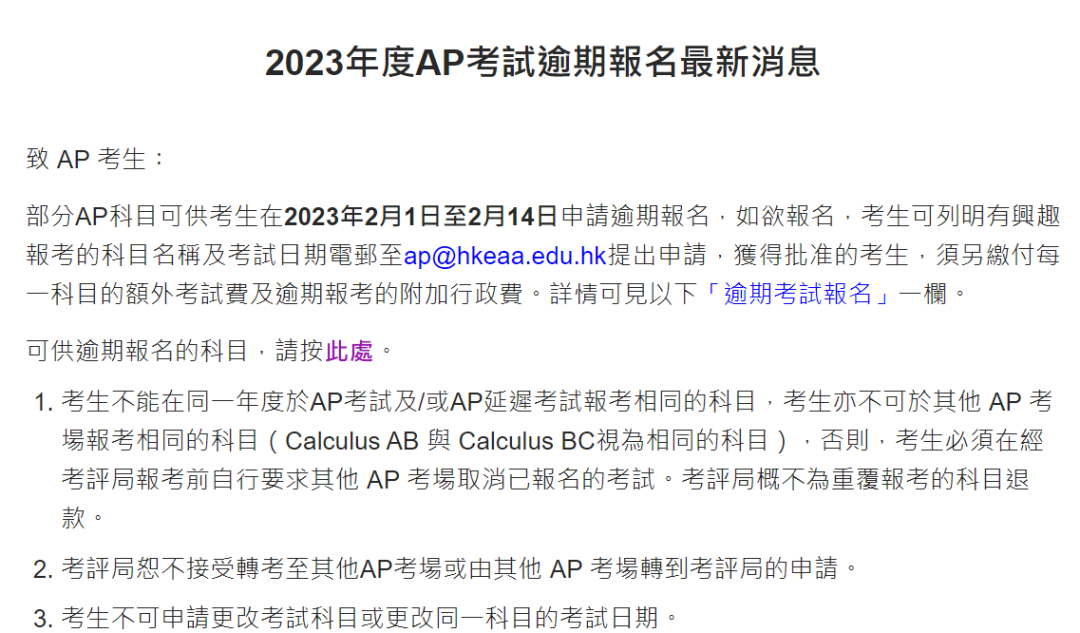
Task: Click the text 可供逾期報名的科目
Action: pos(137,351)
